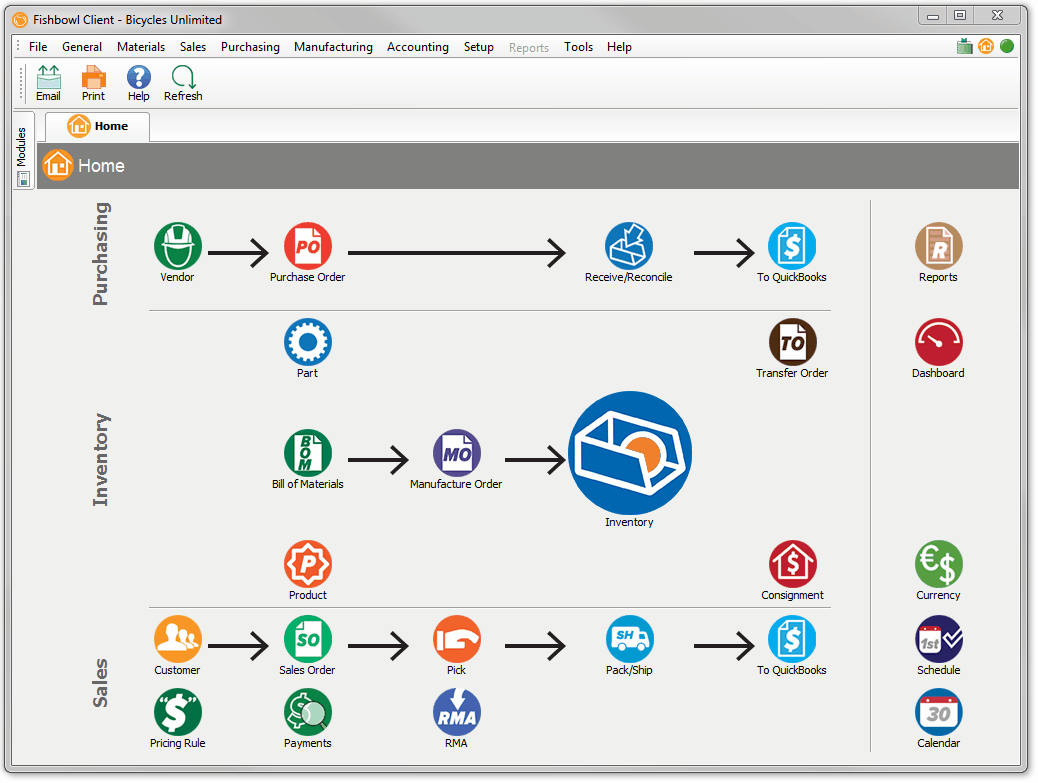Open the Pricing Rule icon
1038x783 pixels.
[177, 712]
